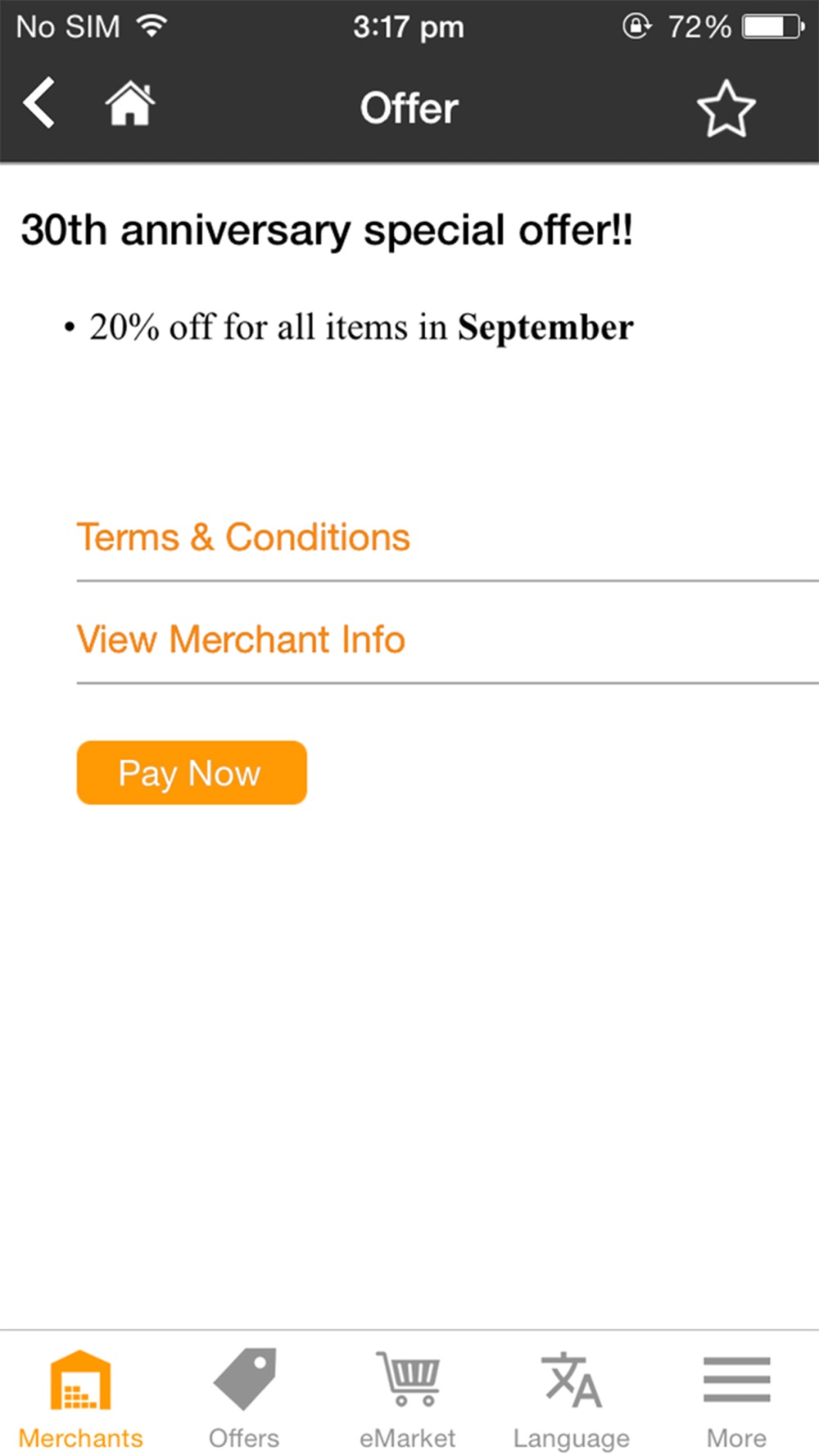Screen dimensions: 819x1456
Task: Switch to the eMarket tab label
Action: click(x=407, y=1438)
